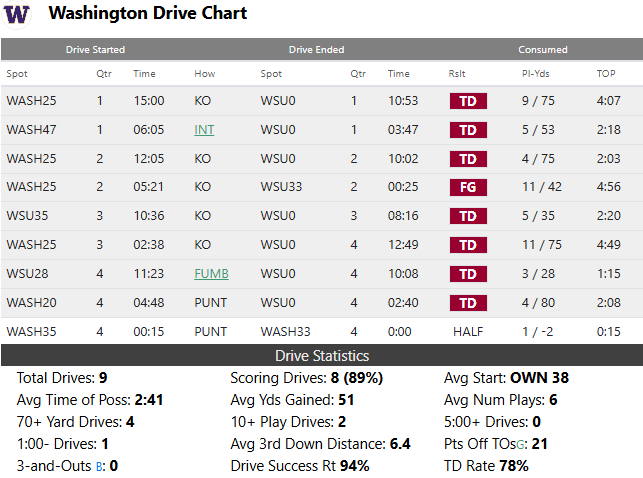643x478 pixels.
Task: Click the FG badge for the 00:25 drive
Action: coord(468,188)
